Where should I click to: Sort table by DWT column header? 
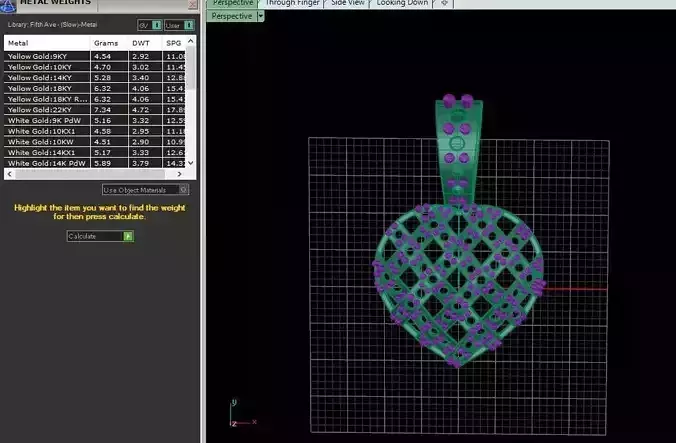(x=145, y=43)
